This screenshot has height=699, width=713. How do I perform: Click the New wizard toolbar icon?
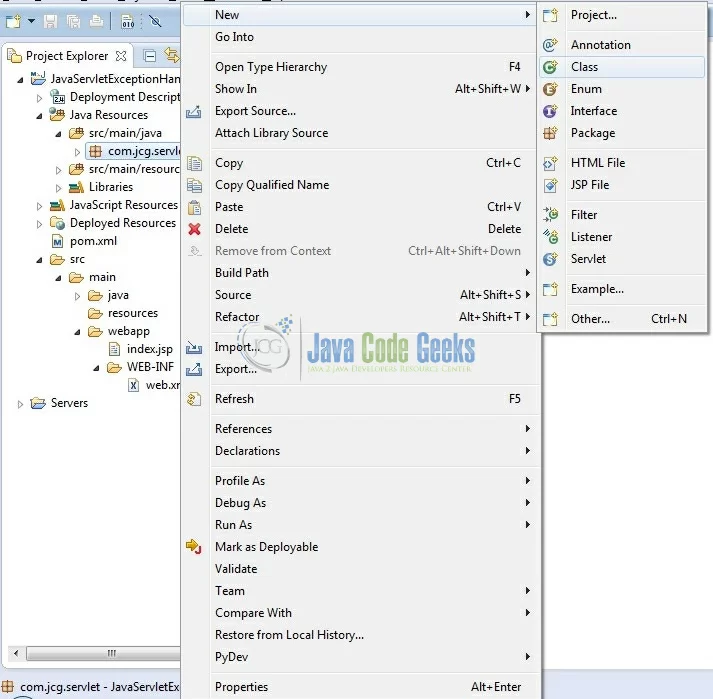tap(13, 21)
